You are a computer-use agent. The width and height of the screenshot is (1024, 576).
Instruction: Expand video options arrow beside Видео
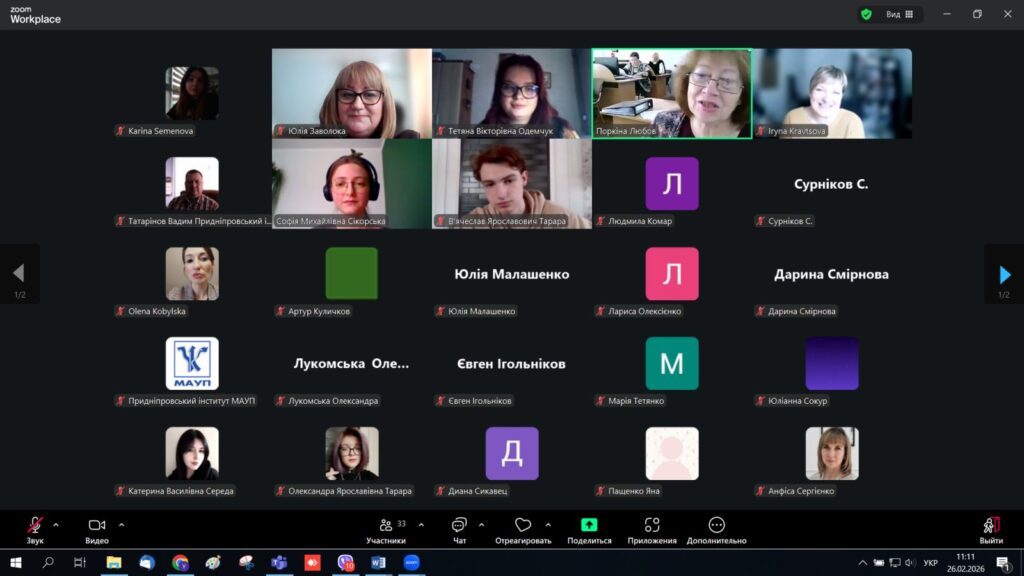122,524
